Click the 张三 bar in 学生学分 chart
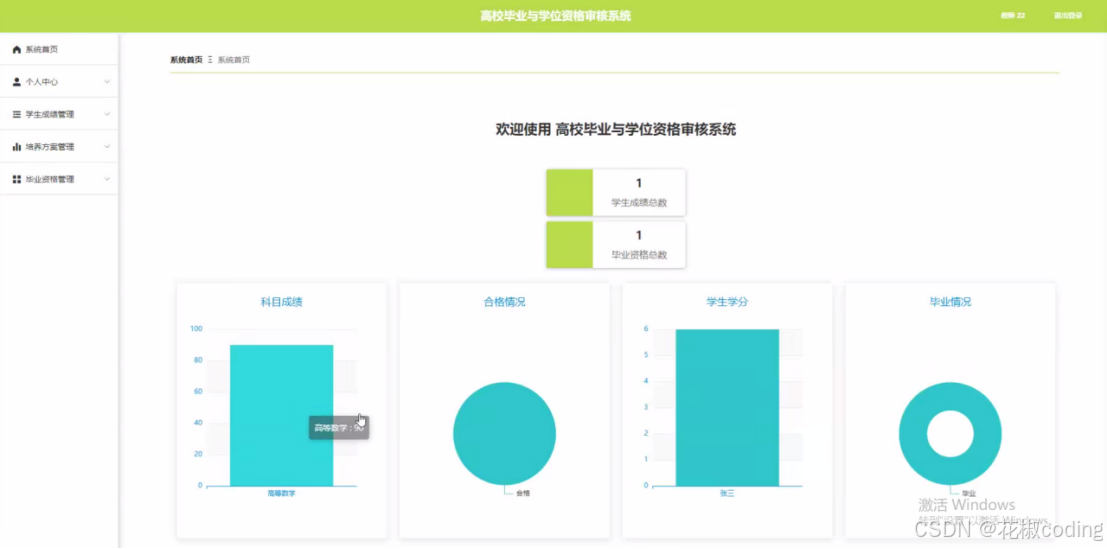This screenshot has width=1107, height=549. point(727,408)
